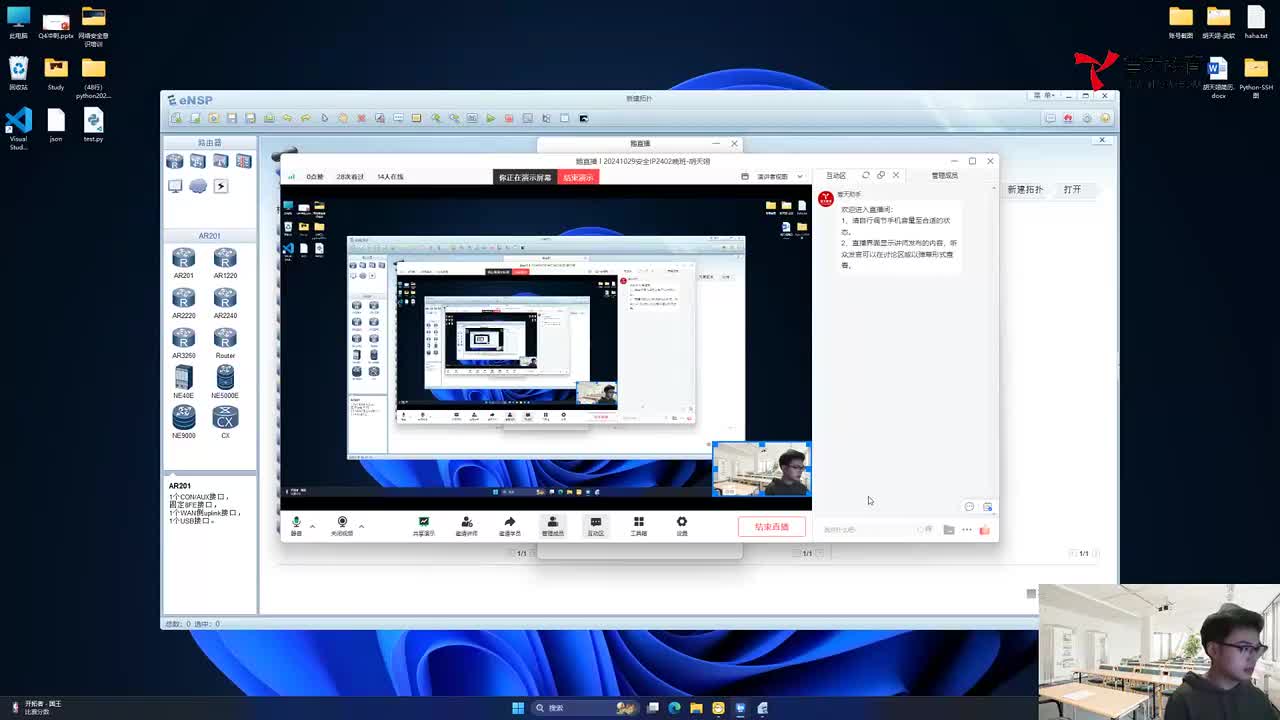1280x720 pixels.
Task: Select the NE5000E device
Action: click(x=225, y=382)
